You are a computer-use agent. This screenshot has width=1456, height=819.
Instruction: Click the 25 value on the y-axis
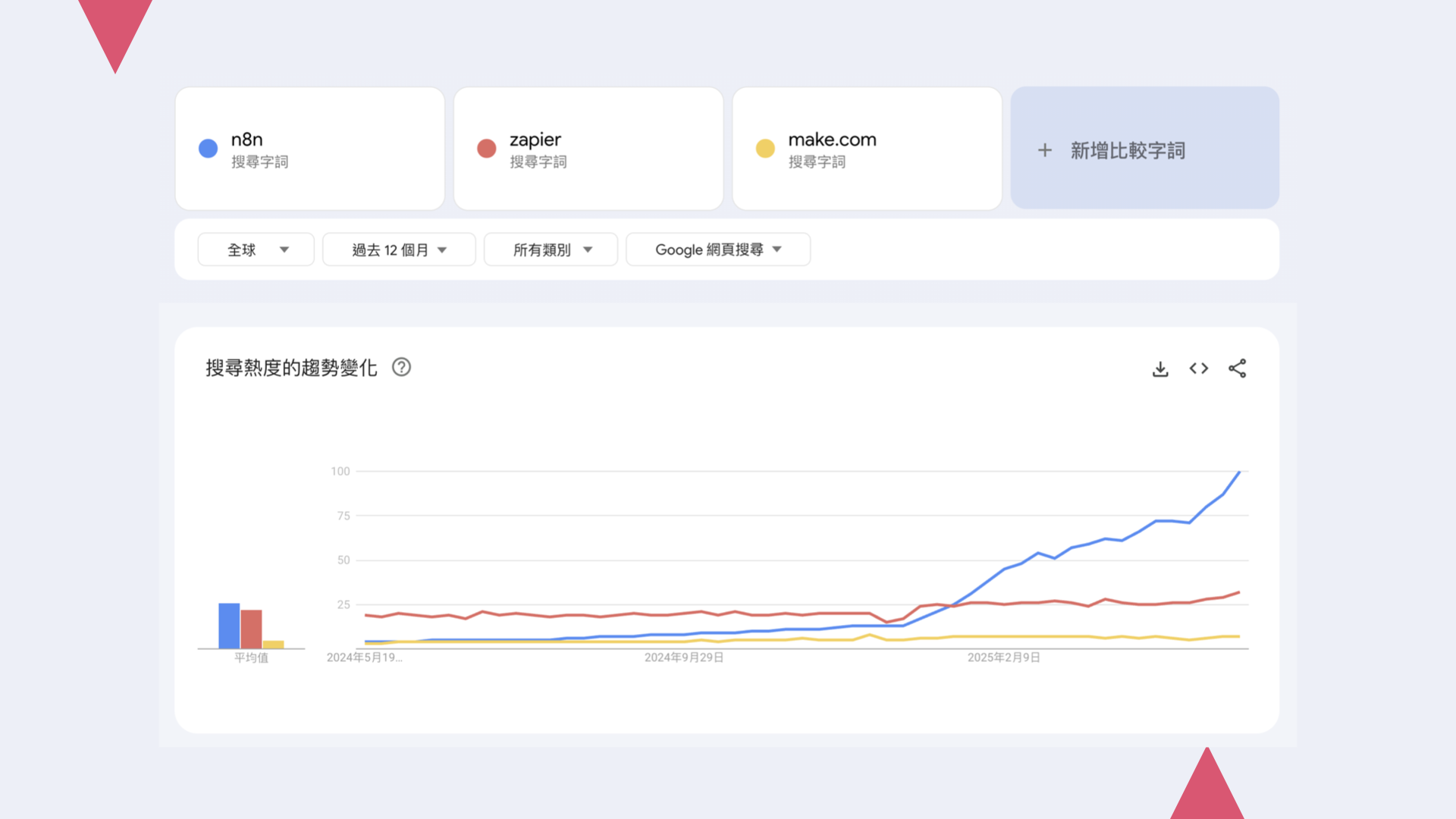coord(344,604)
